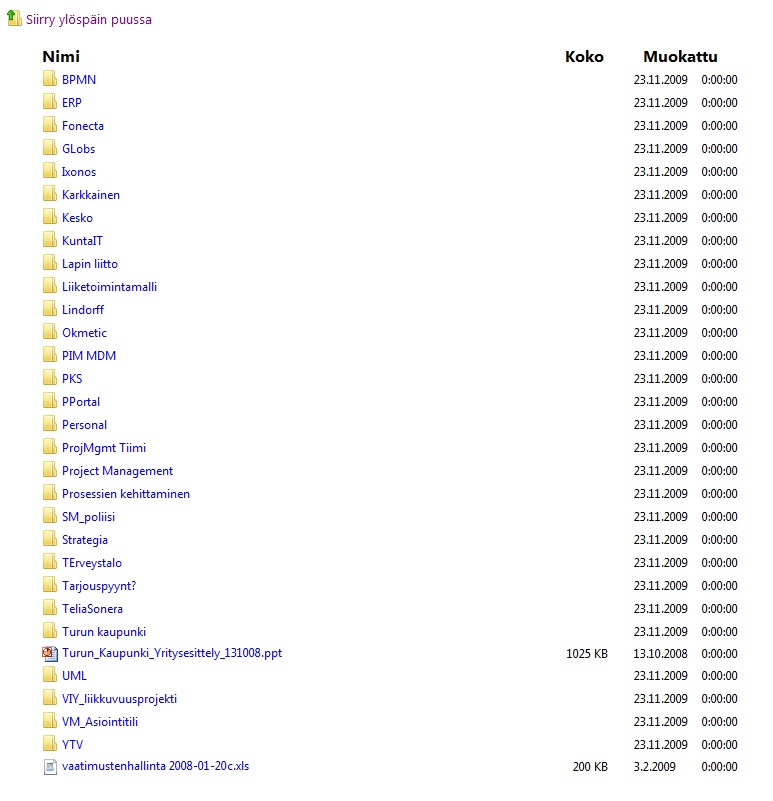This screenshot has width=773, height=801.
Task: Sort by the Muokattu column header
Action: (x=680, y=57)
